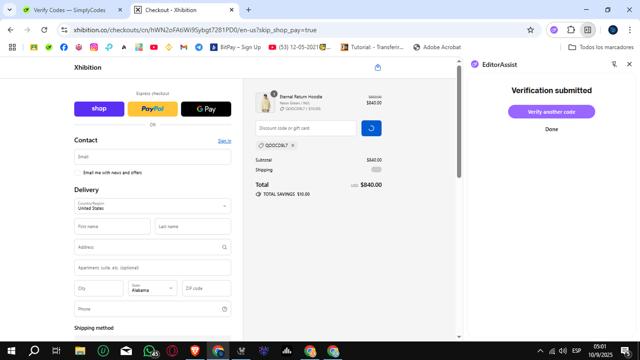The height and width of the screenshot is (360, 640).
Task: Open the Chrome three-dot menu
Action: pos(630,30)
